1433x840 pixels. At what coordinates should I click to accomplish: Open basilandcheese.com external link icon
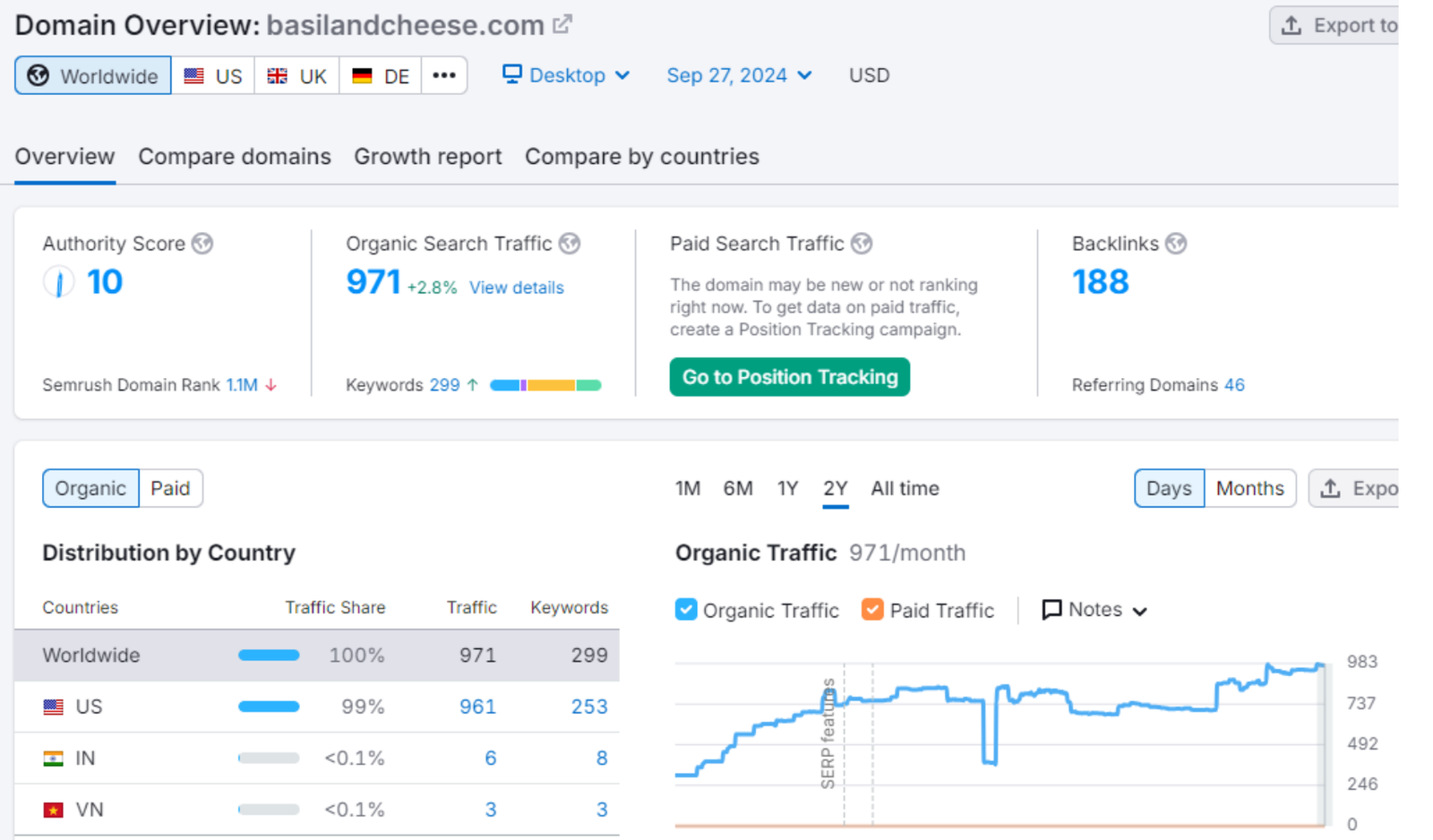(x=562, y=24)
